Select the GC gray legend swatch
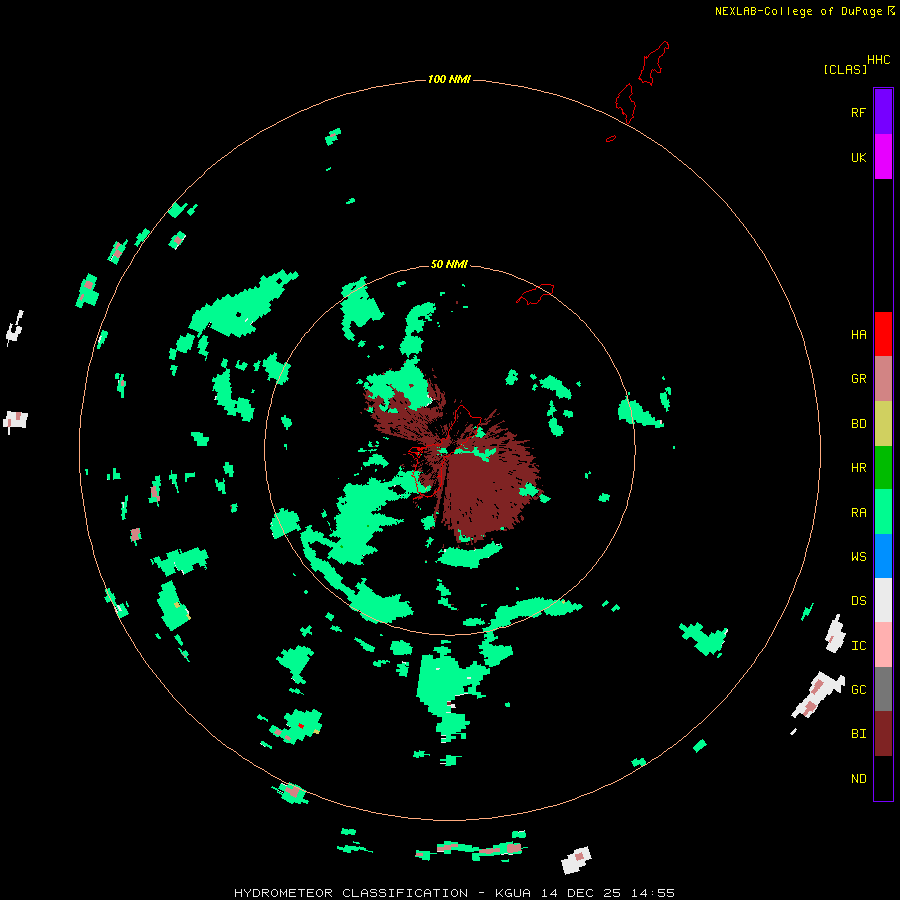 coord(883,689)
